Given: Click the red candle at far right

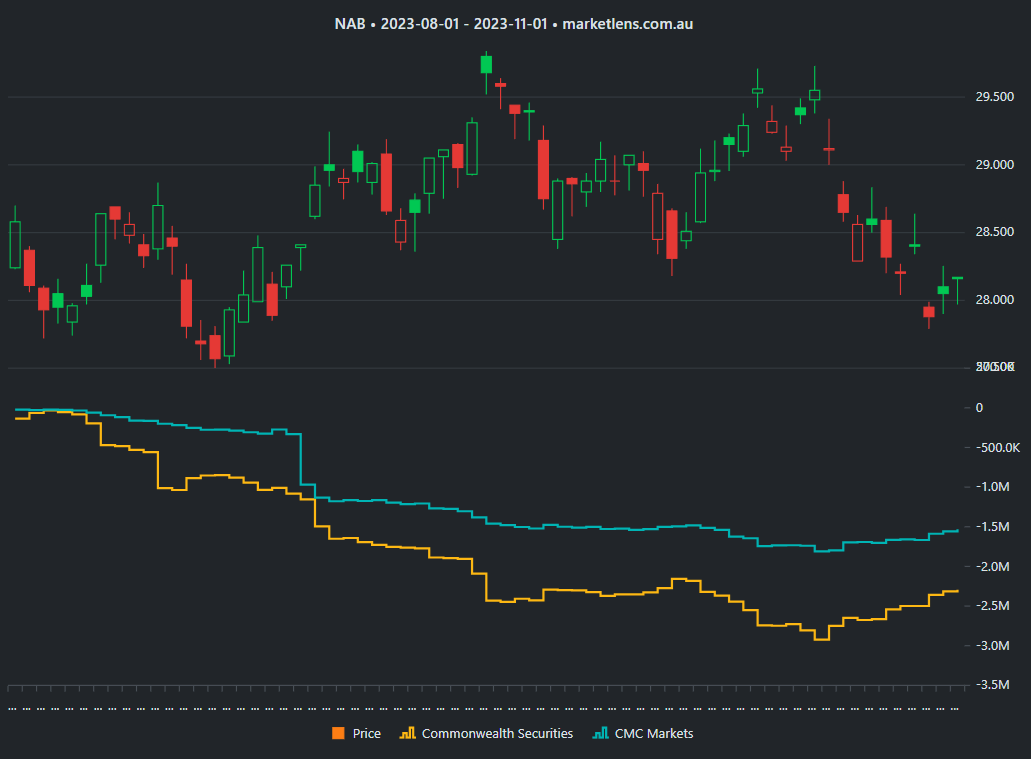Looking at the screenshot, I should pos(928,313).
